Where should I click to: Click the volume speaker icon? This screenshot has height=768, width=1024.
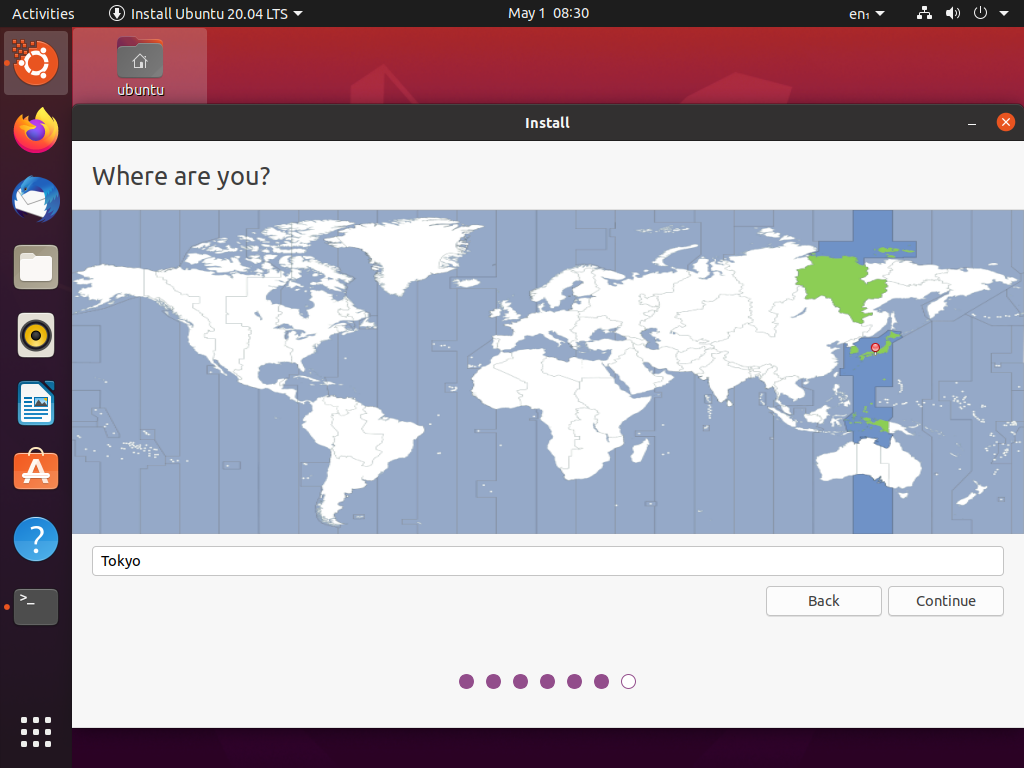click(953, 13)
